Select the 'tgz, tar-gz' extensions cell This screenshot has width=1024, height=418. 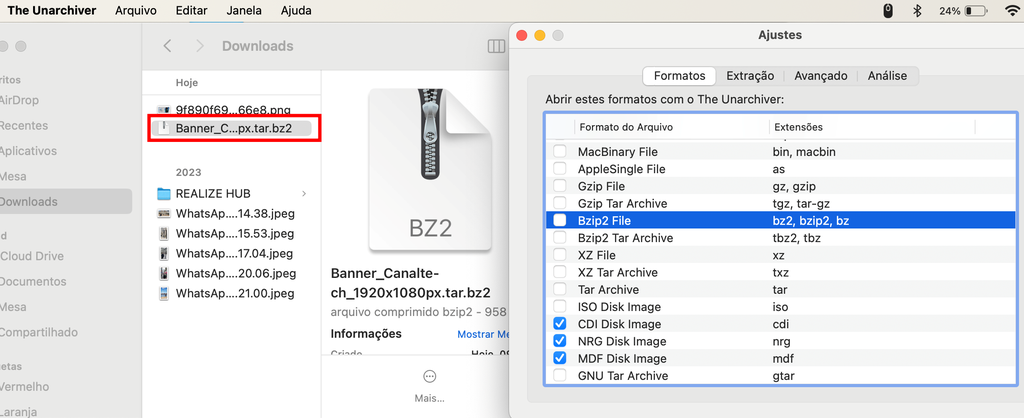pos(801,203)
